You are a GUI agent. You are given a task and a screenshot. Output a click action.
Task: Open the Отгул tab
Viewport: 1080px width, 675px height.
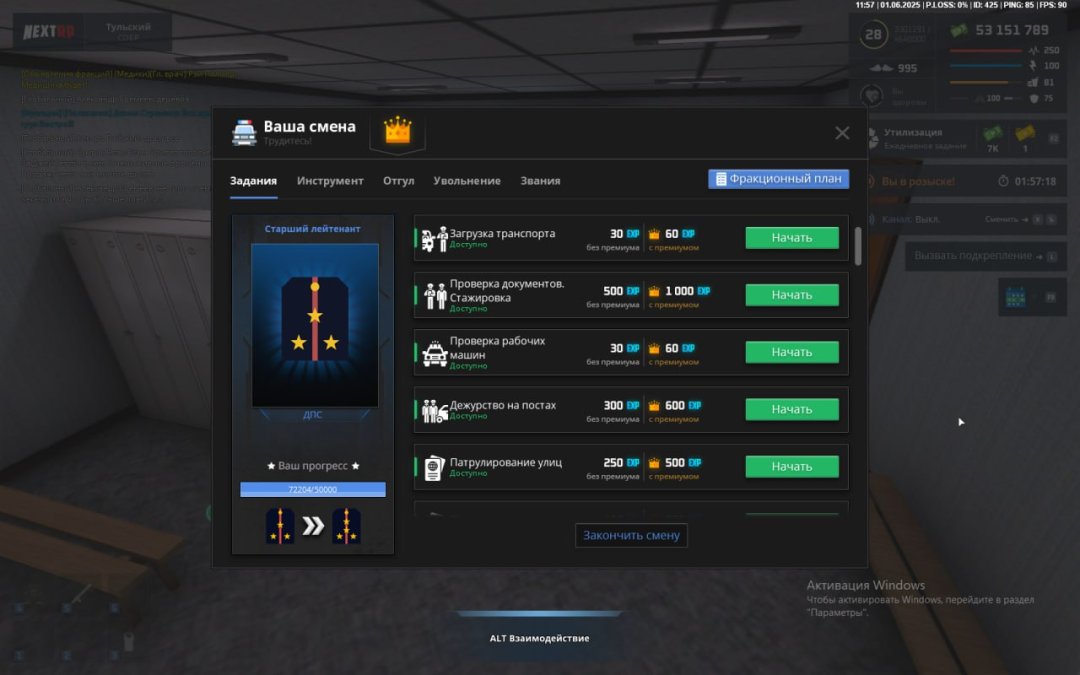pos(398,181)
